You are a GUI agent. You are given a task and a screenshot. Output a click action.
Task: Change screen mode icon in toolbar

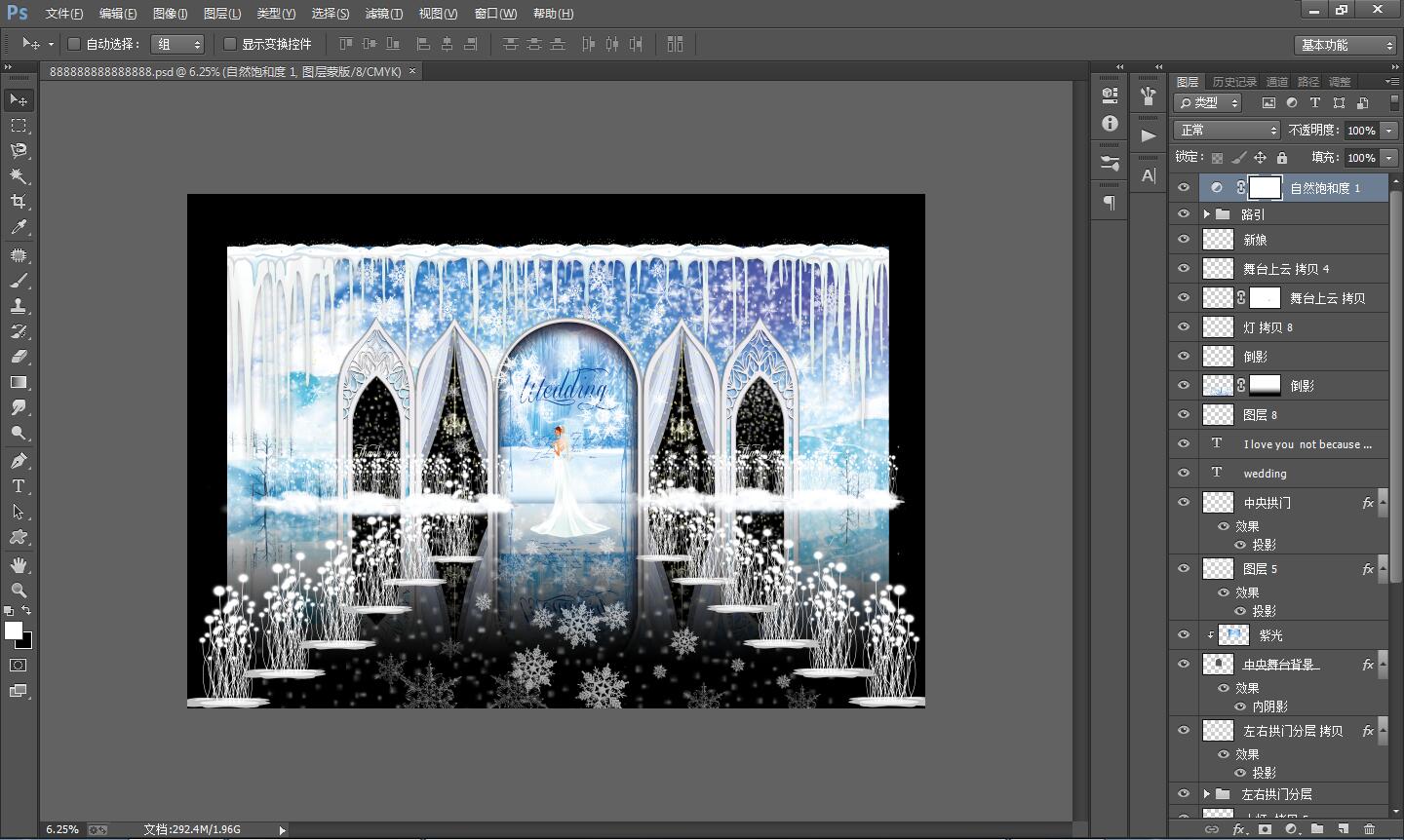(x=19, y=691)
